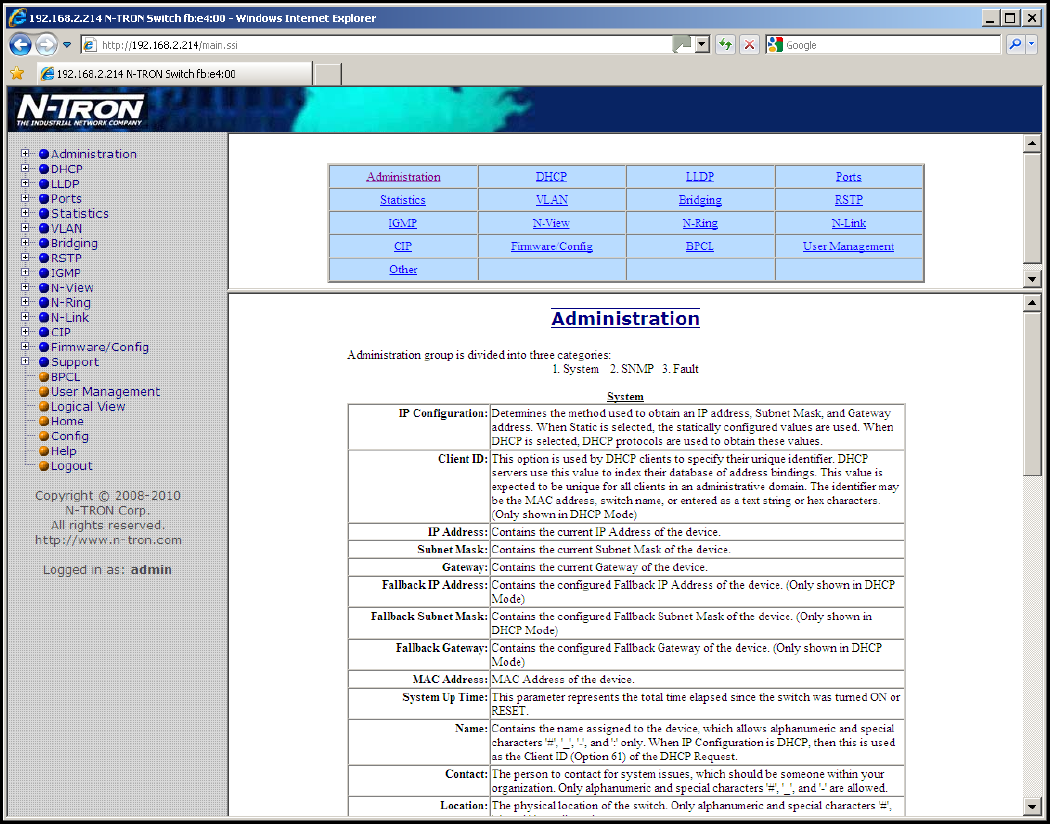Open the N-Ring link in top table
The width and height of the screenshot is (1050, 824).
tap(700, 223)
